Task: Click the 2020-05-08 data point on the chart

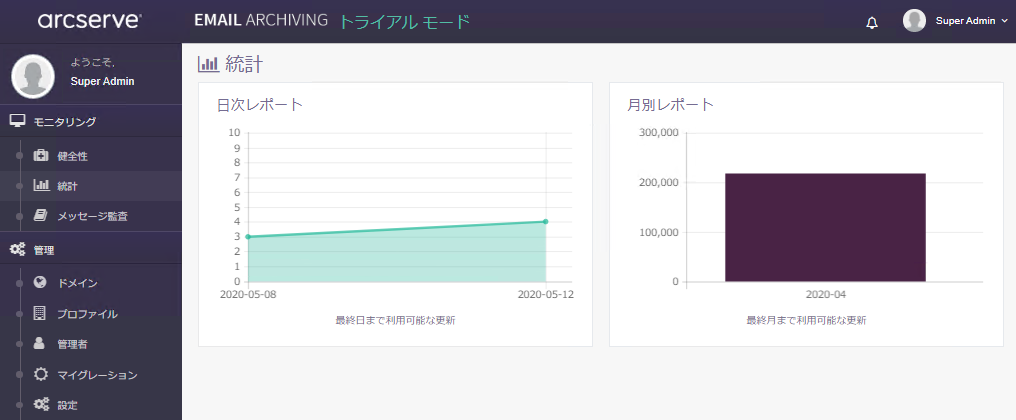Action: click(248, 237)
